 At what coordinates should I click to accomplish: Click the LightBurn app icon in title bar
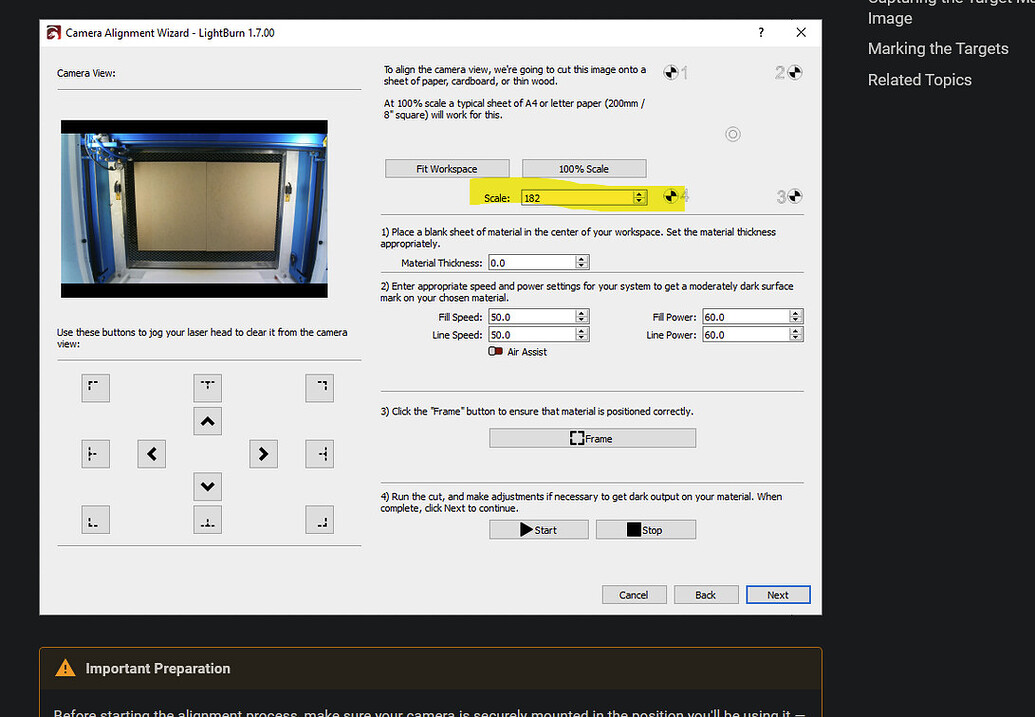(53, 32)
